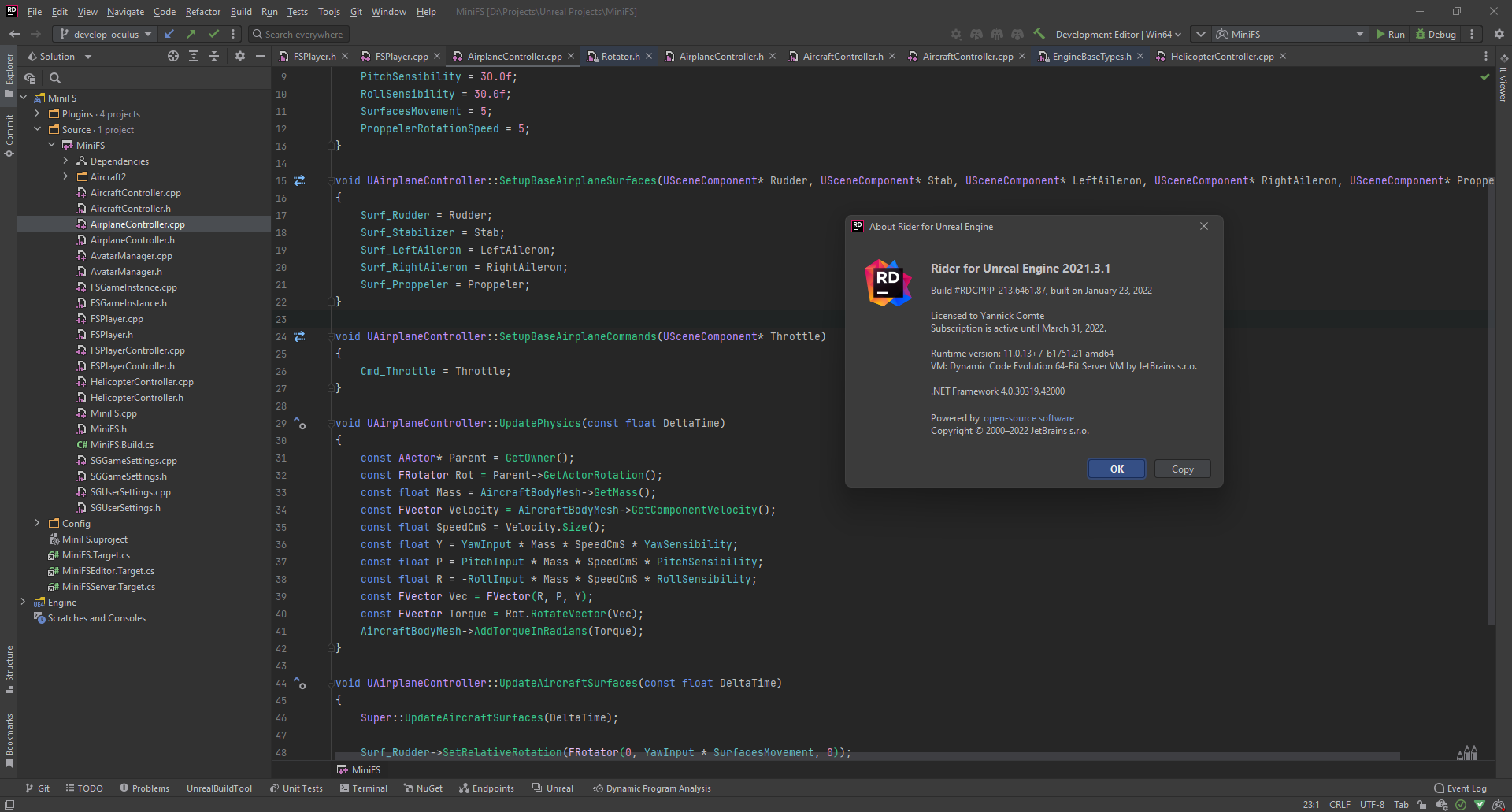Open the Development Editor | Win64 configuration dropdown
The image size is (1512, 812).
click(1118, 34)
